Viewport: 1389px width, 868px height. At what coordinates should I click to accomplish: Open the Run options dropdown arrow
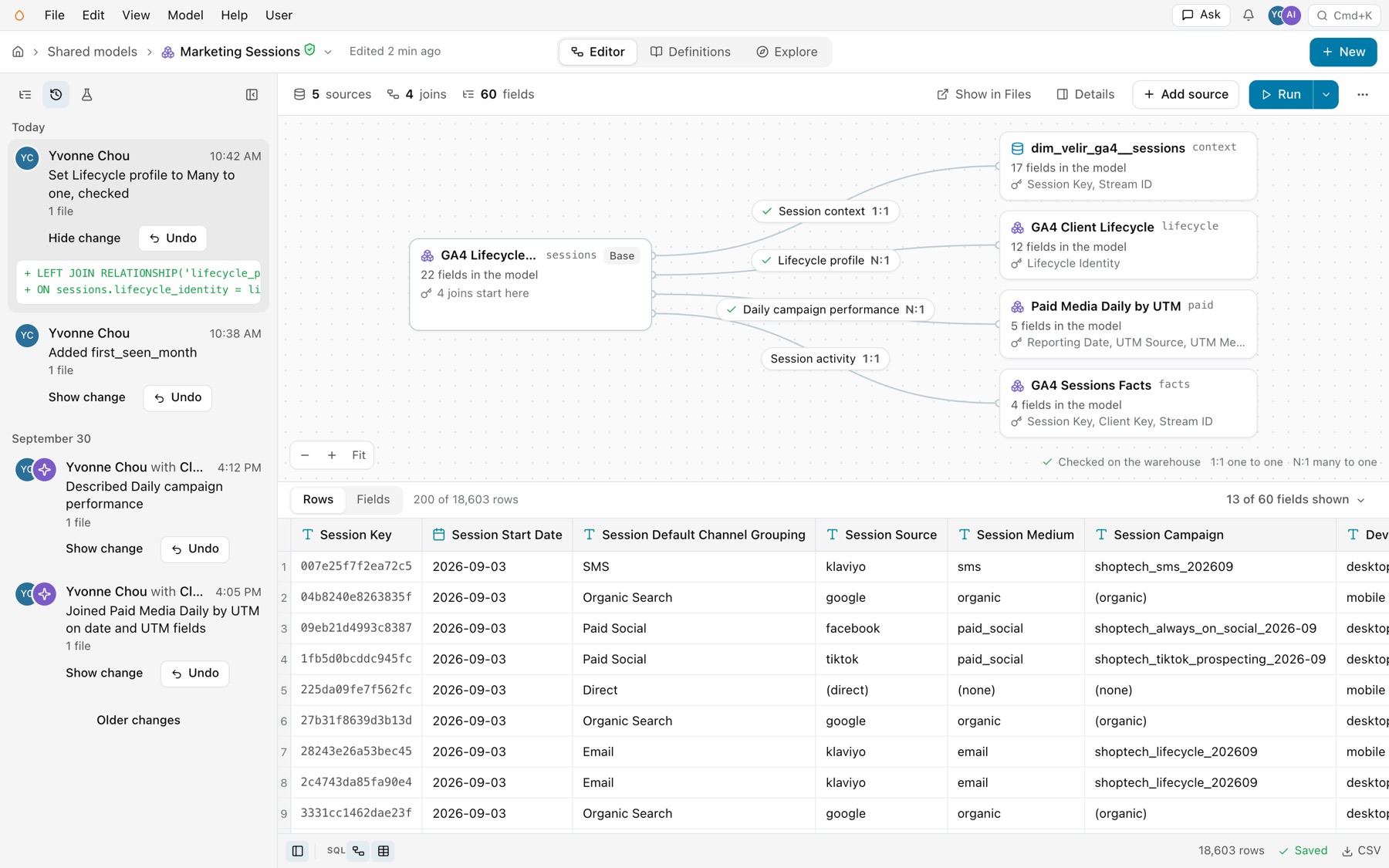coord(1326,94)
